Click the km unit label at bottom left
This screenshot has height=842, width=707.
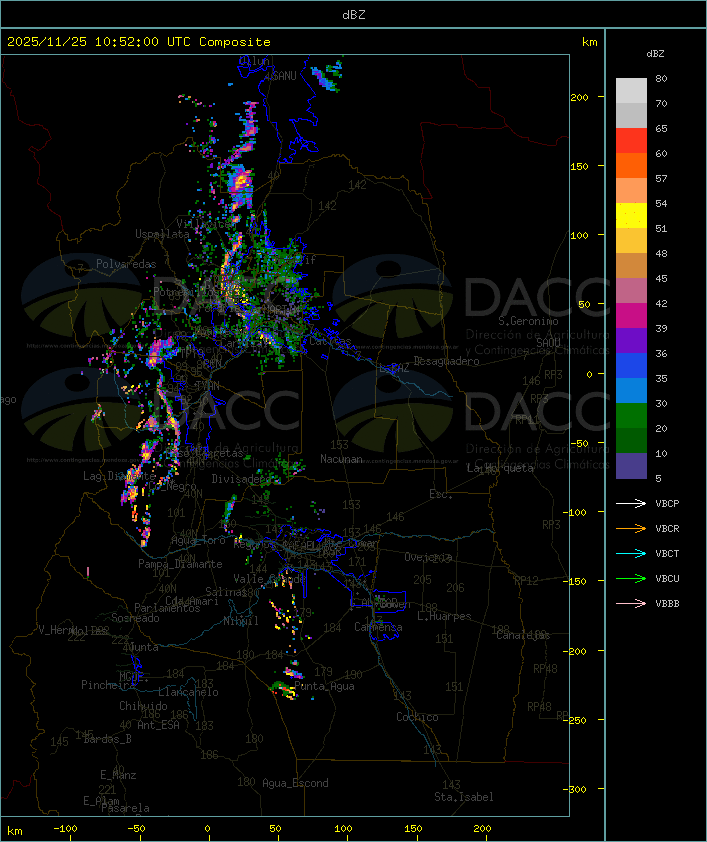point(14,831)
